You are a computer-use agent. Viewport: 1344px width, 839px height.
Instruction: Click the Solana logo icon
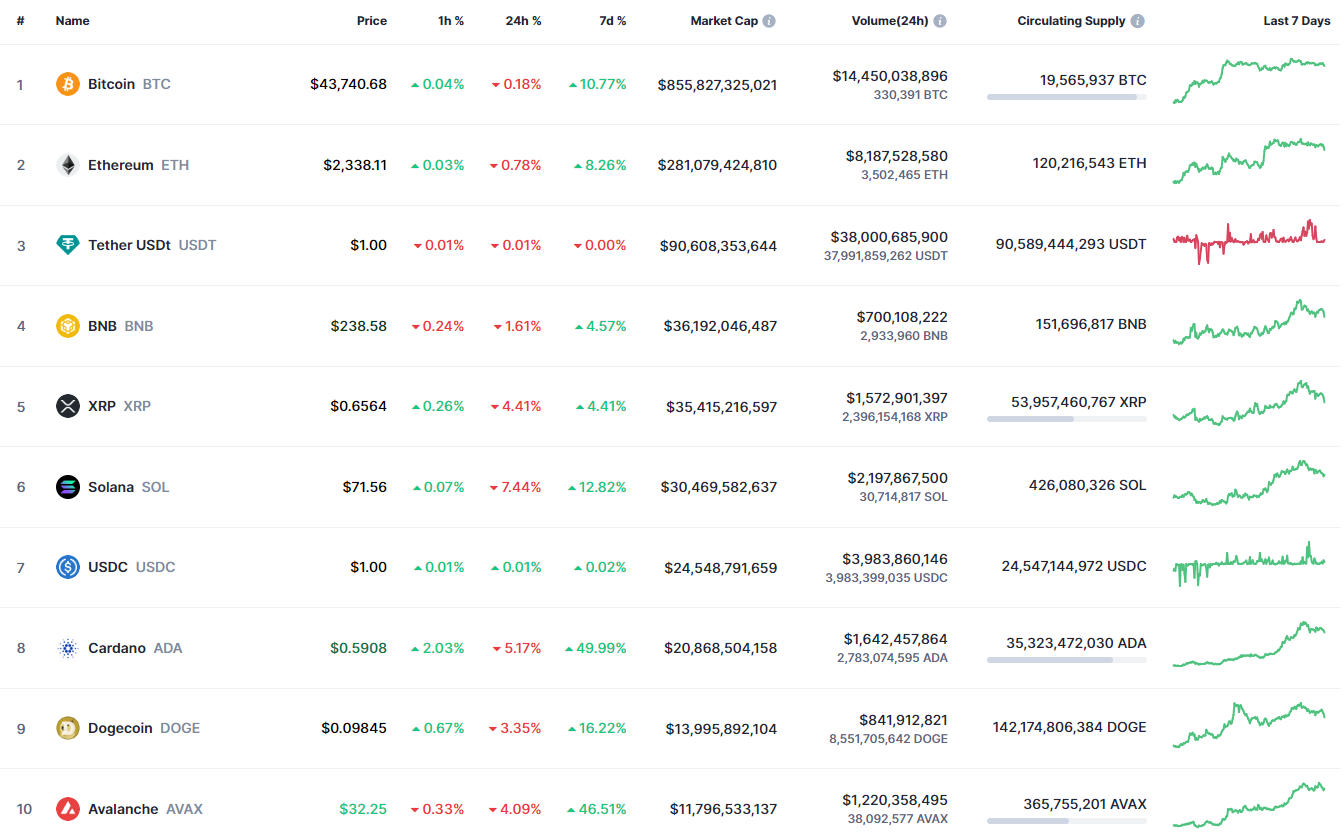(68, 487)
